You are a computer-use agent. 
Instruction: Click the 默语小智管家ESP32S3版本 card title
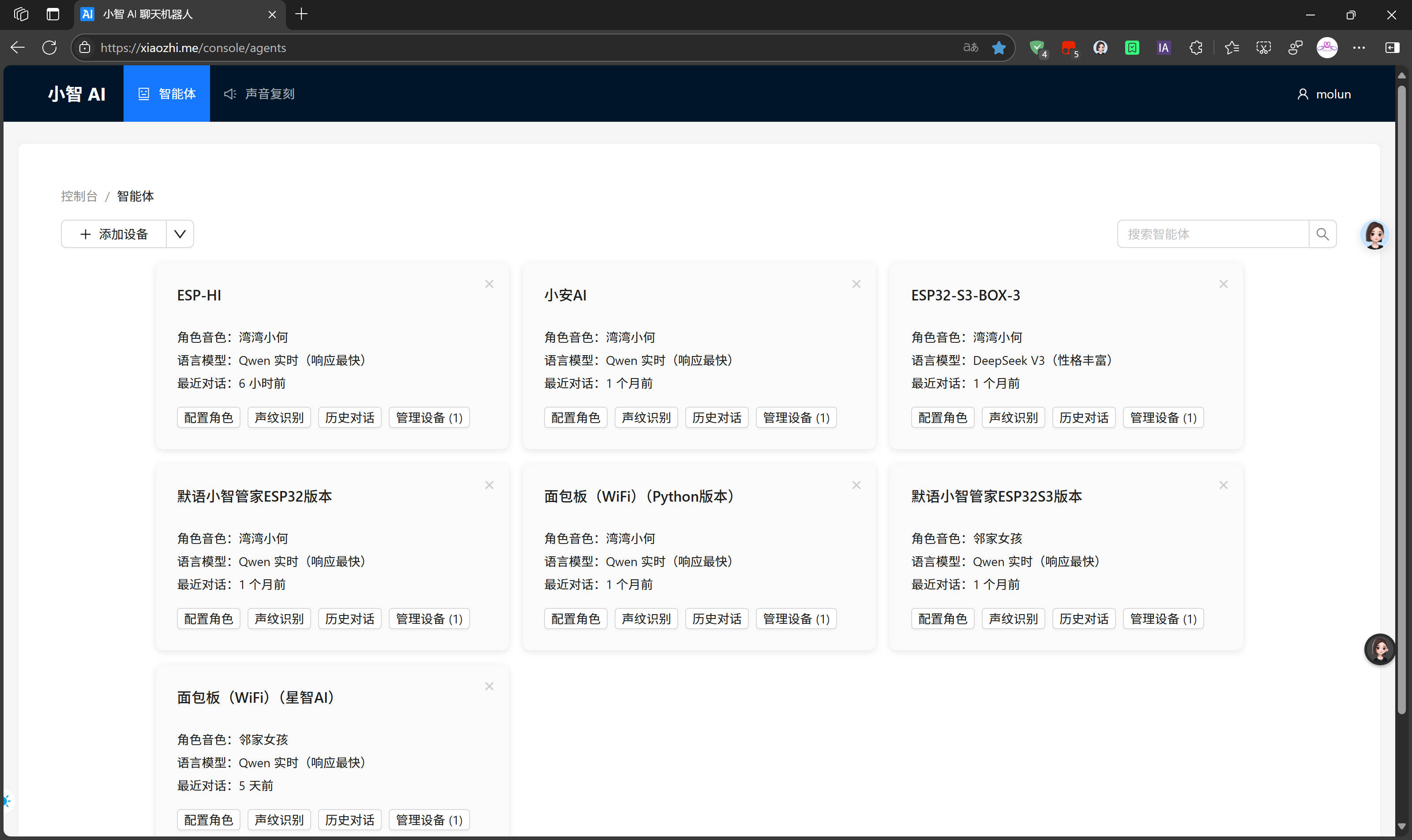pyautogui.click(x=996, y=496)
